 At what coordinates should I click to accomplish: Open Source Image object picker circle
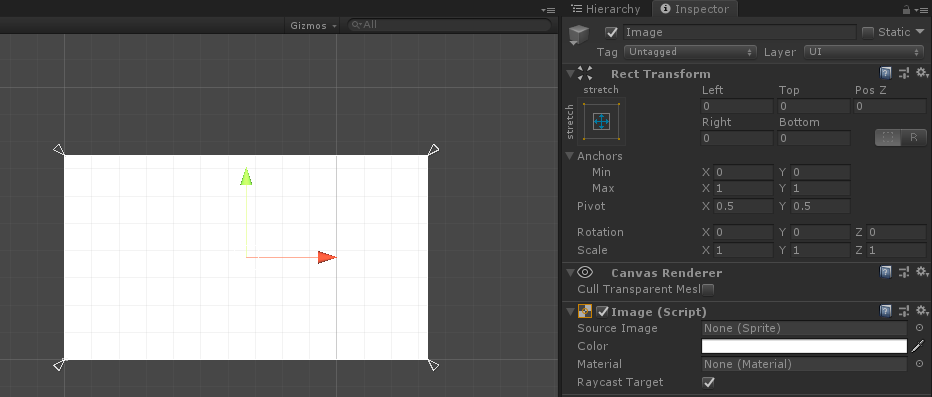click(920, 328)
